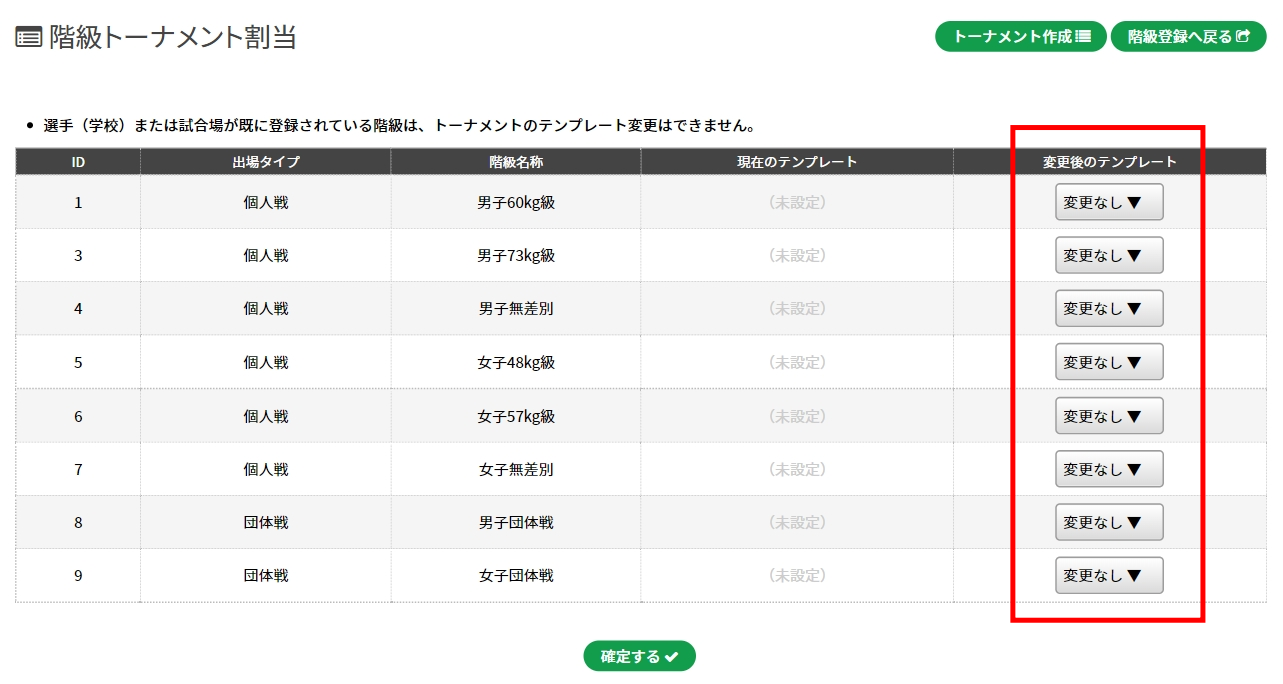Image resolution: width=1283 pixels, height=684 pixels.
Task: Confirm changes with the 確定する button
Action: 639,656
